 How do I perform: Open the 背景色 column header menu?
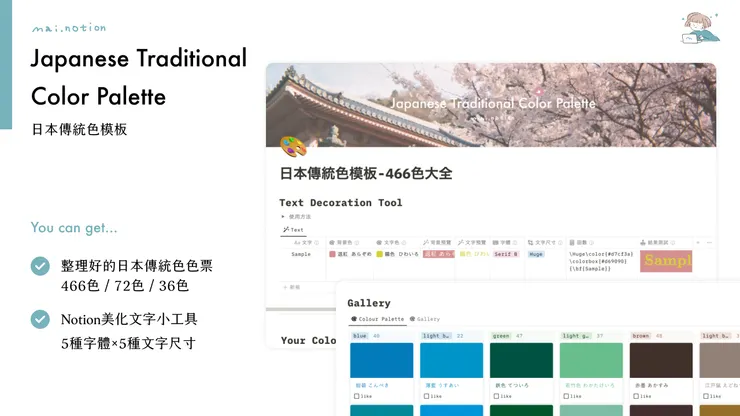pyautogui.click(x=344, y=243)
